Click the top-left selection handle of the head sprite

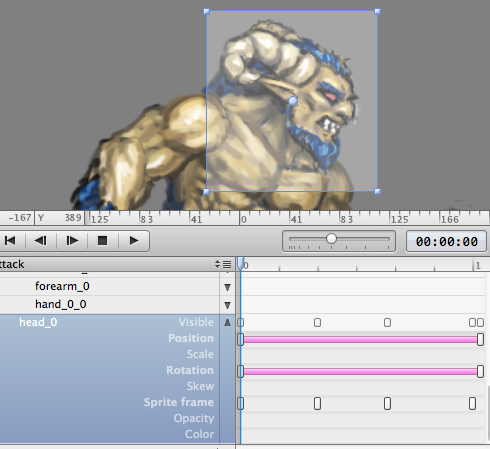tap(206, 12)
